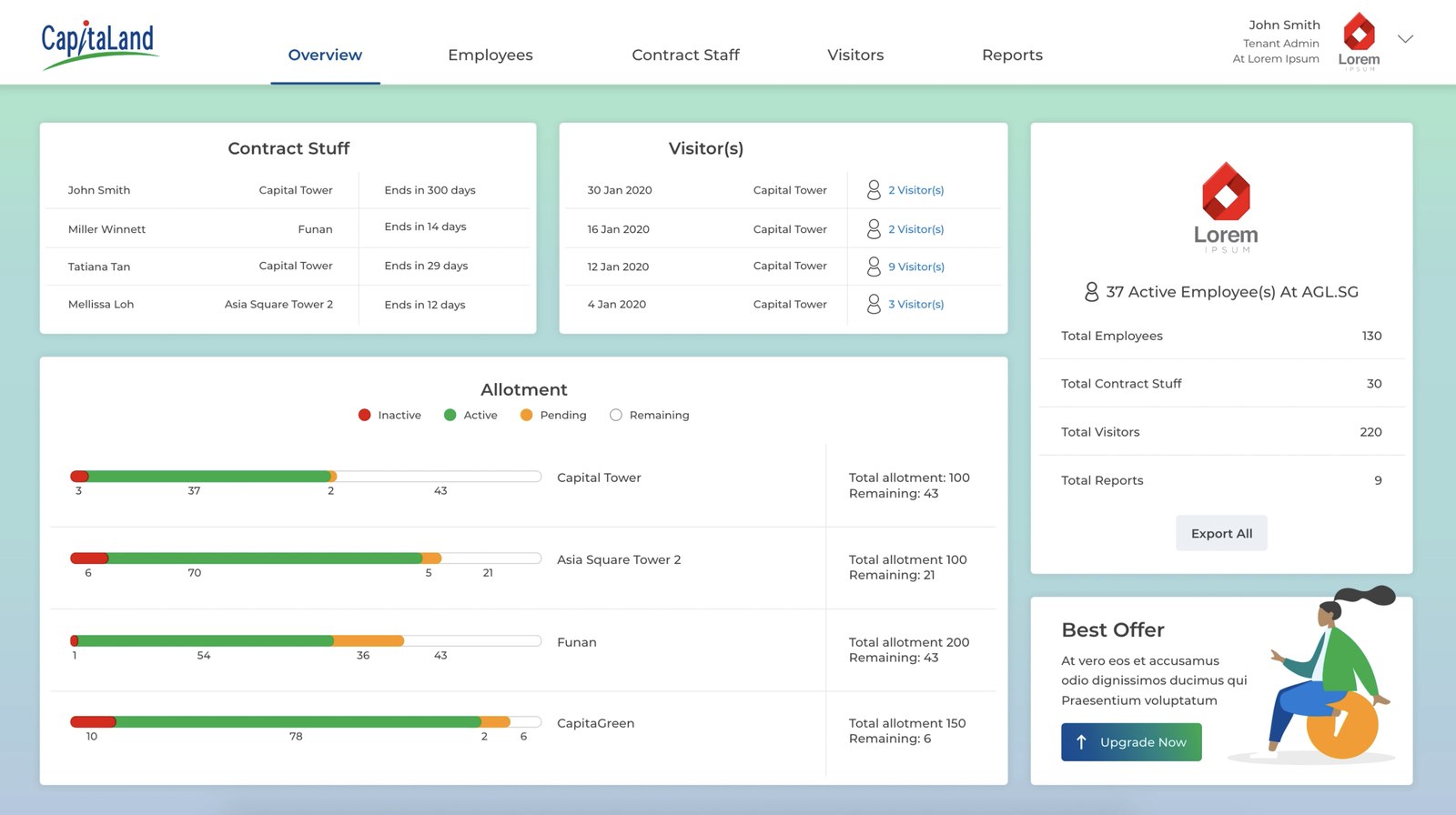Open the user account dropdown chevron
The image size is (1456, 815).
tap(1405, 39)
